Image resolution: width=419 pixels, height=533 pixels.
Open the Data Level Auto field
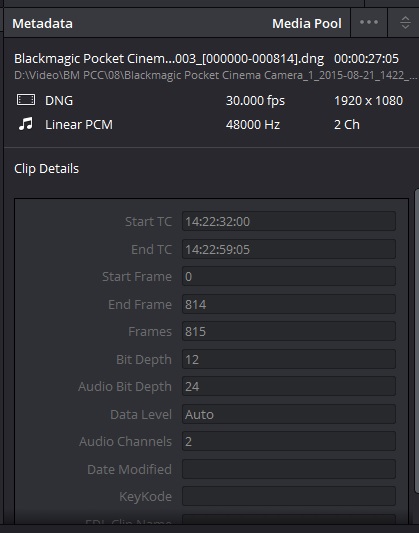pyautogui.click(x=289, y=414)
